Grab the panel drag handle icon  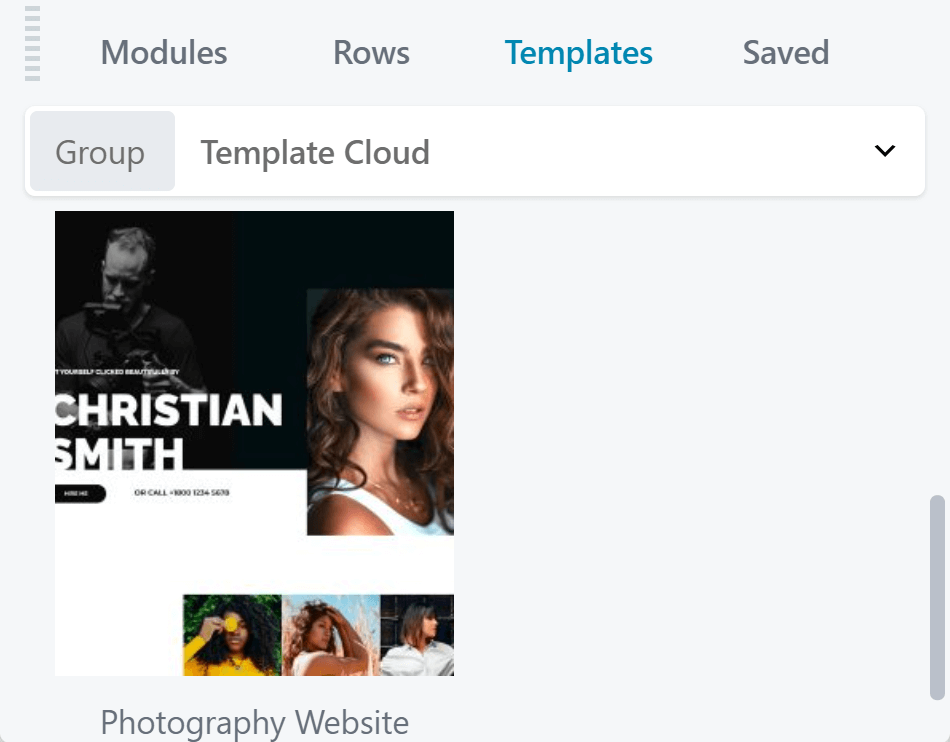coord(32,44)
